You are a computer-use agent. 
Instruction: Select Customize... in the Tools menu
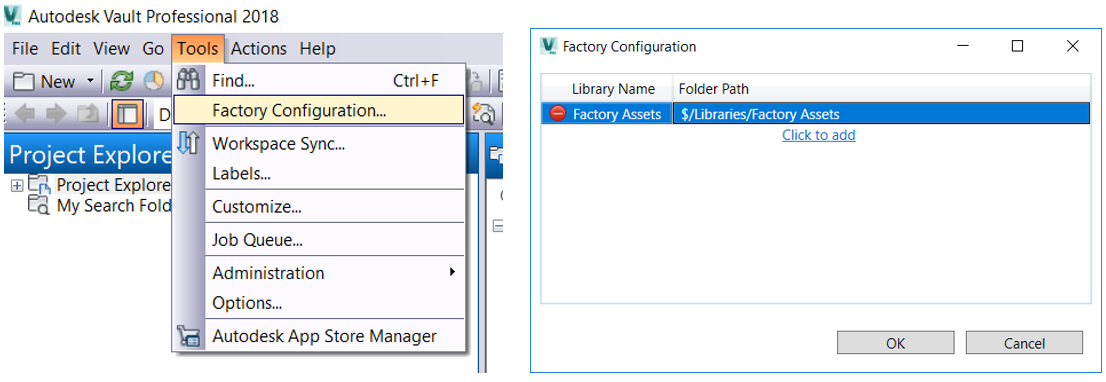point(319,207)
